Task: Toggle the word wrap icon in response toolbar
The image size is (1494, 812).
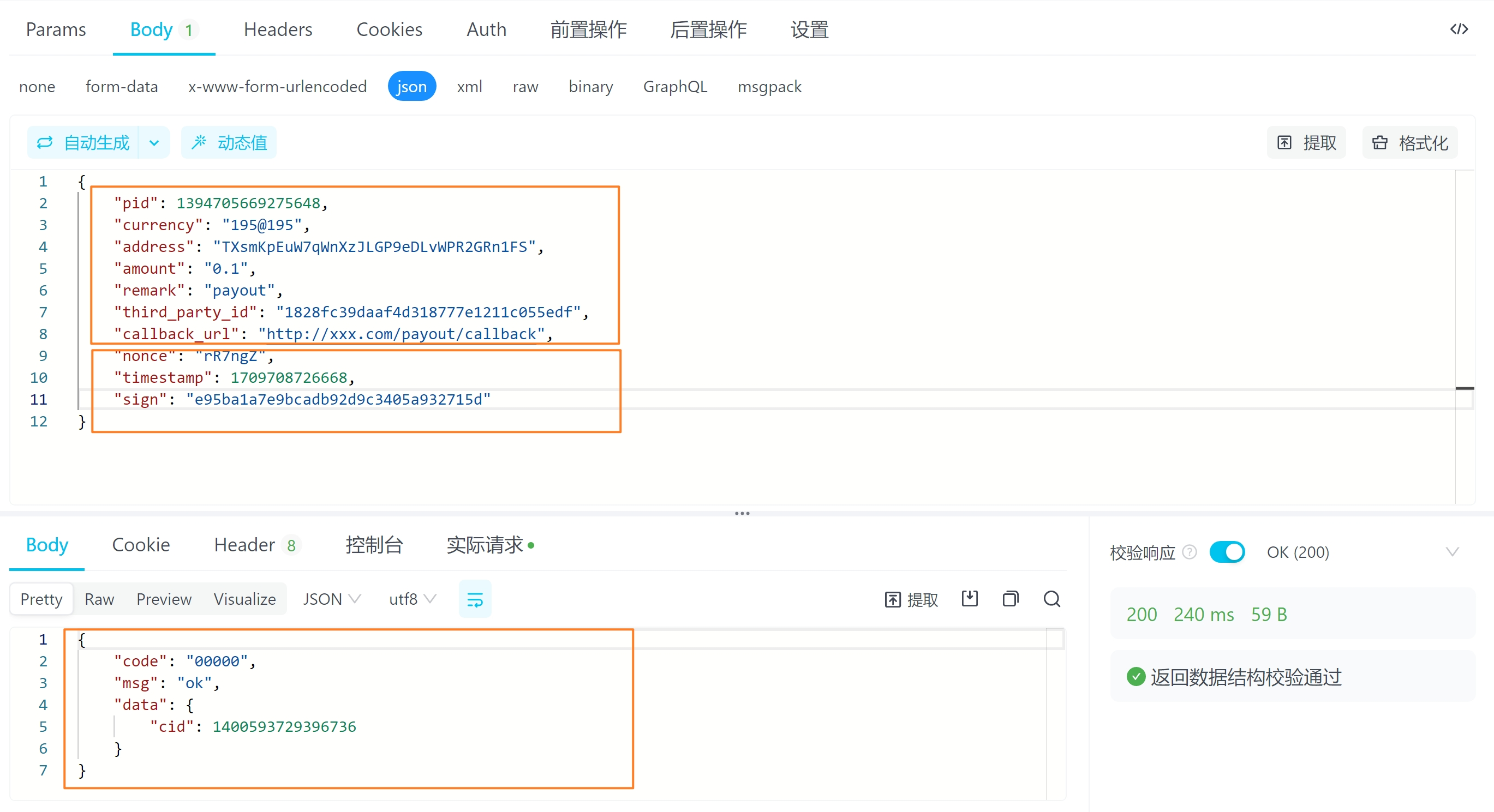Action: click(x=474, y=599)
